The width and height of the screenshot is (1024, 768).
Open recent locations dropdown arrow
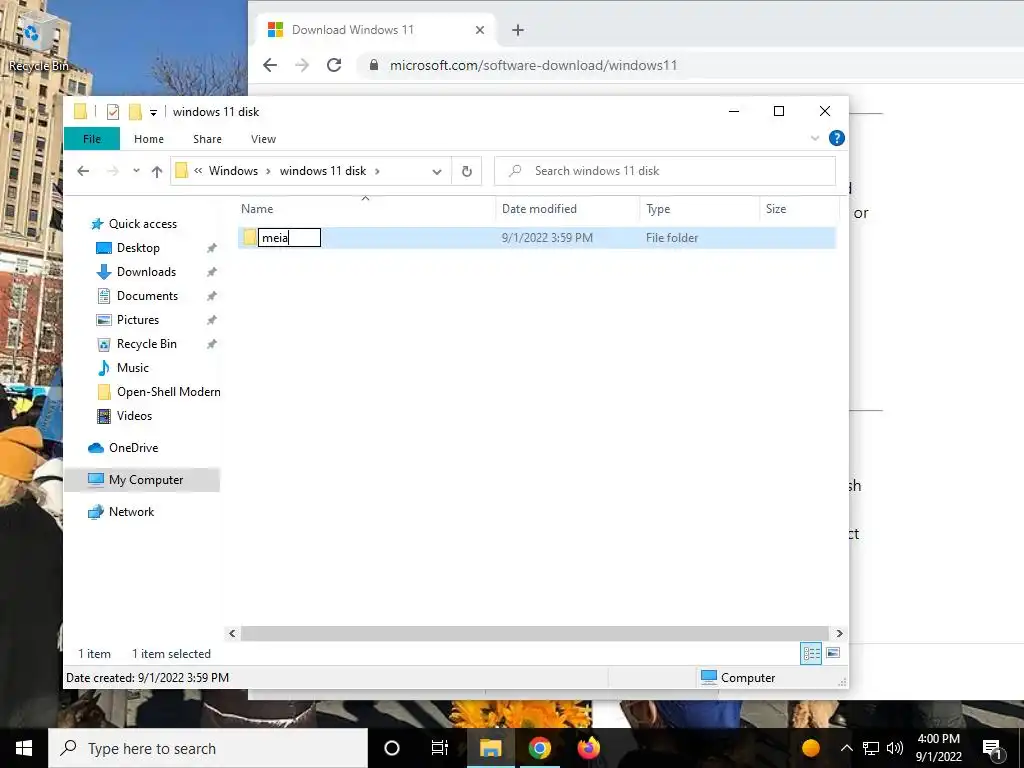point(136,171)
